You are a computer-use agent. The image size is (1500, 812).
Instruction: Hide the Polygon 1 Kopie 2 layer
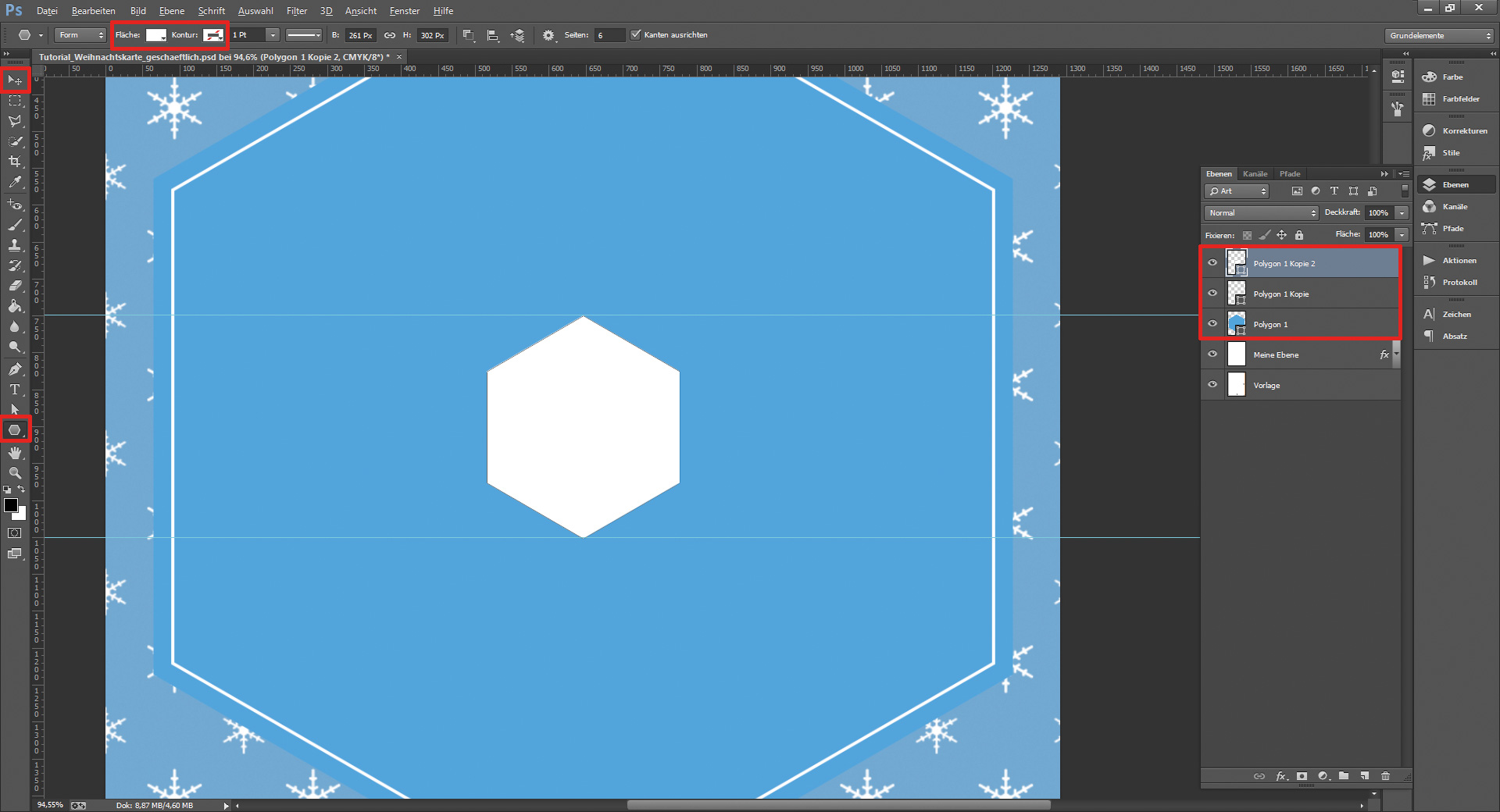click(1212, 263)
